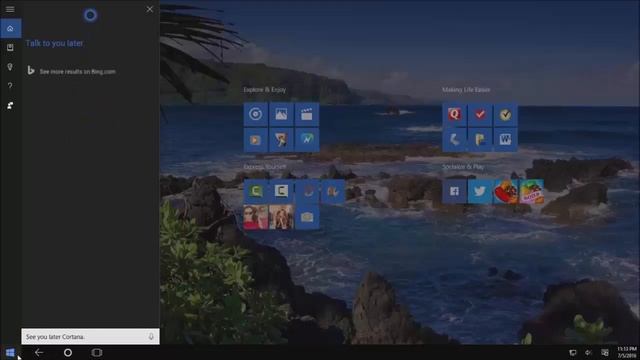The width and height of the screenshot is (640, 360).
Task: Open the Cortana Notebook icon
Action: 10,47
